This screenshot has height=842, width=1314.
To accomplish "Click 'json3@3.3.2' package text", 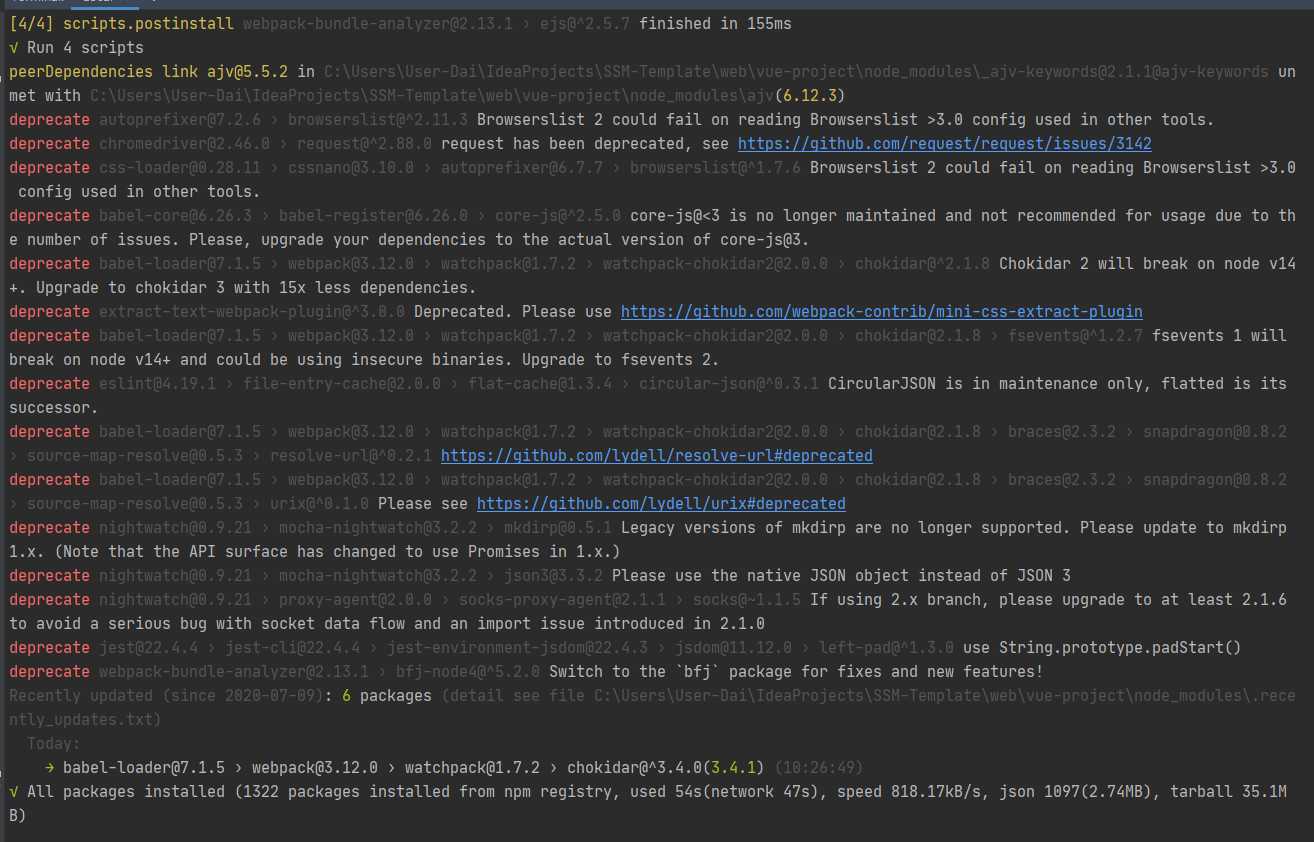I will point(553,576).
